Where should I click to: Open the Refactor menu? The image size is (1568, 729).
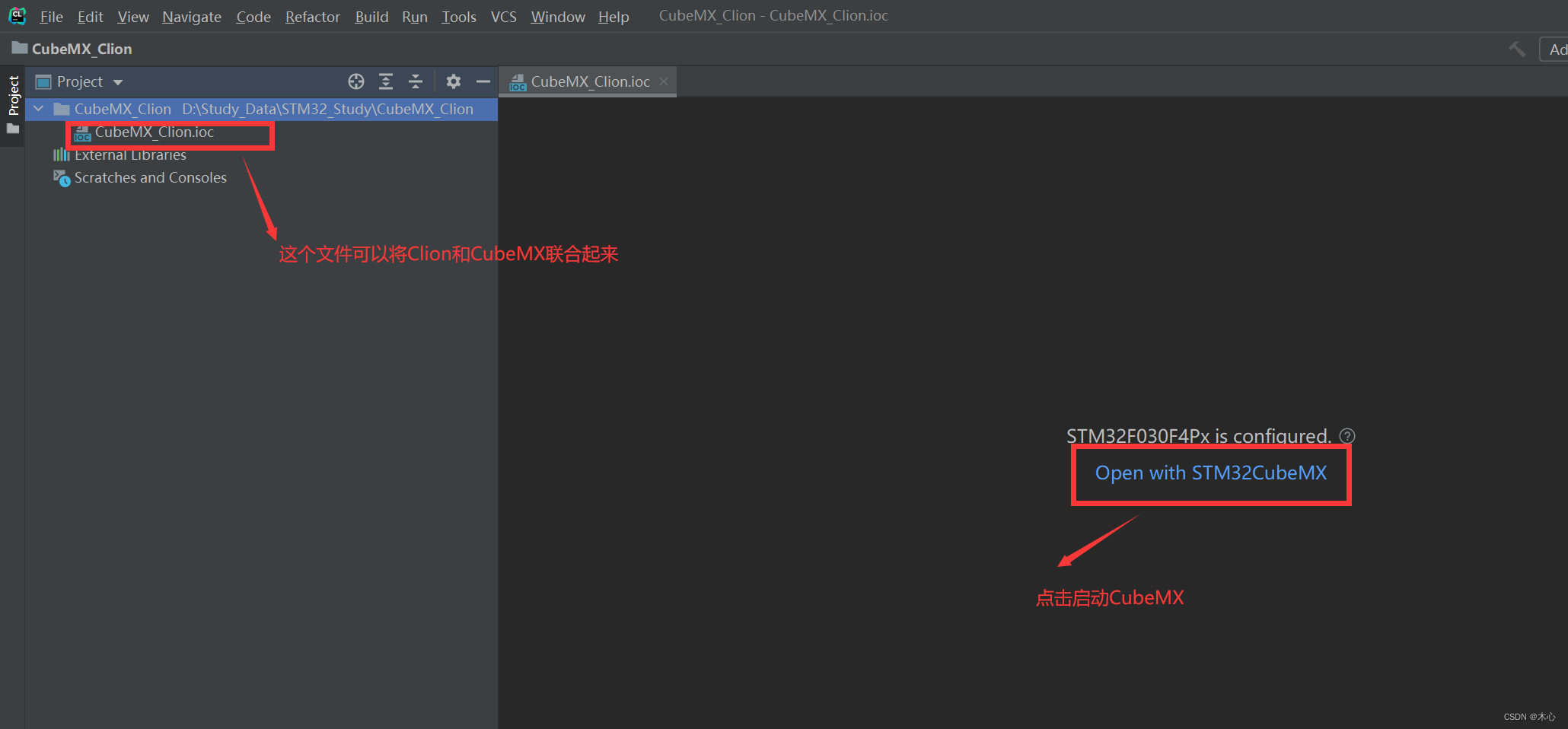(x=313, y=17)
